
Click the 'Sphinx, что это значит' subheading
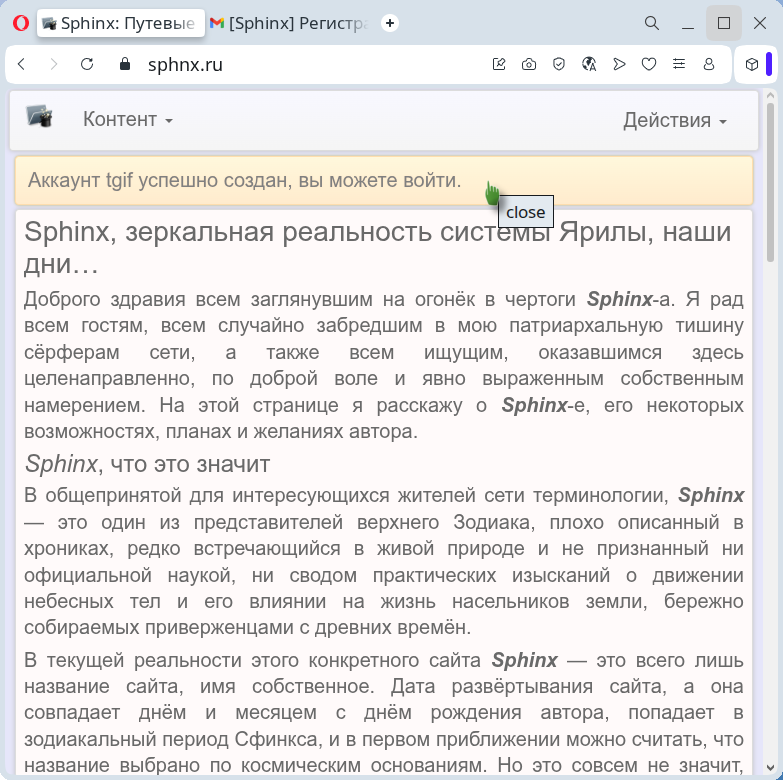coord(147,464)
